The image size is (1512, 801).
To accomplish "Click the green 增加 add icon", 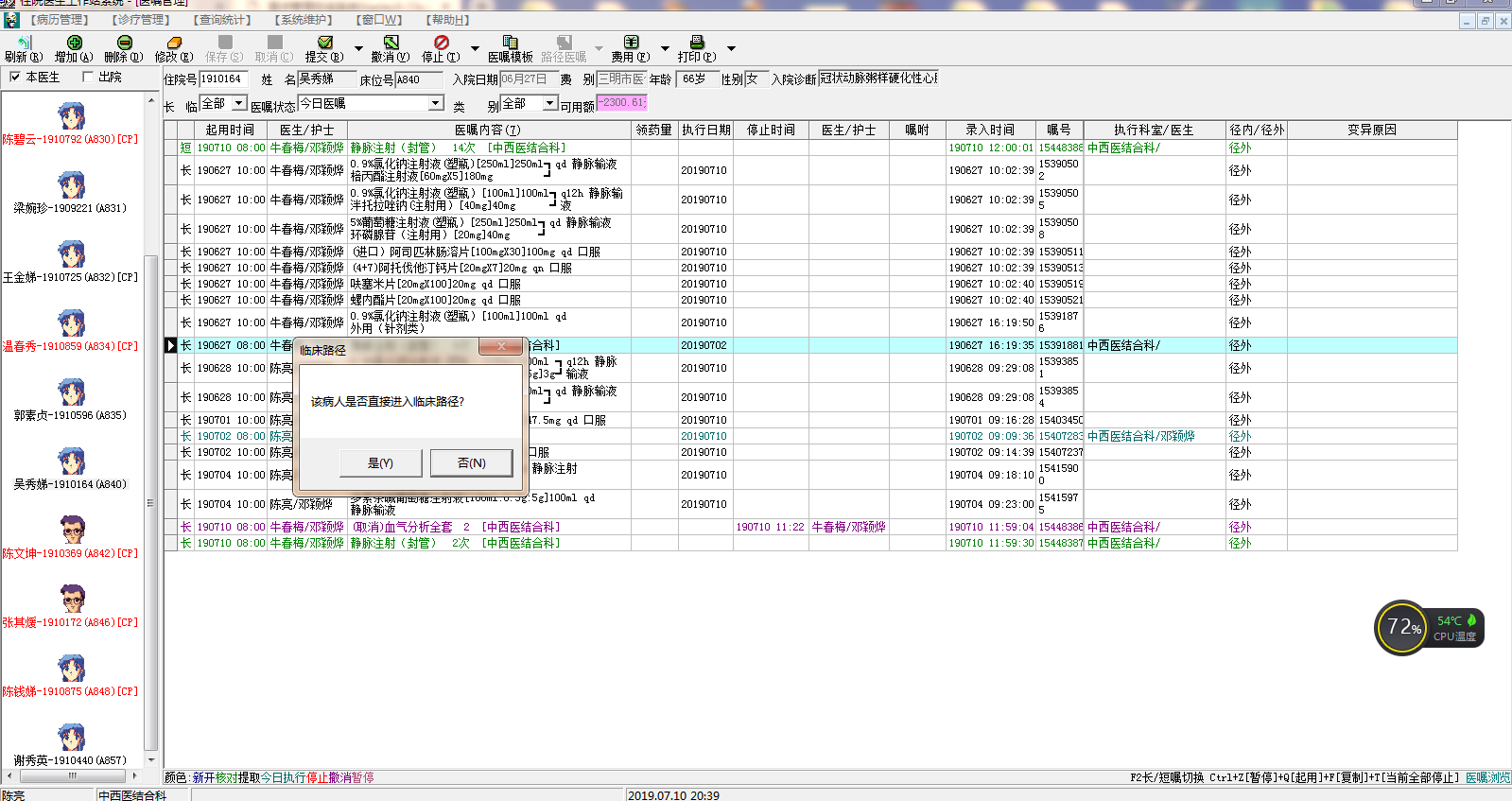I will 74,43.
